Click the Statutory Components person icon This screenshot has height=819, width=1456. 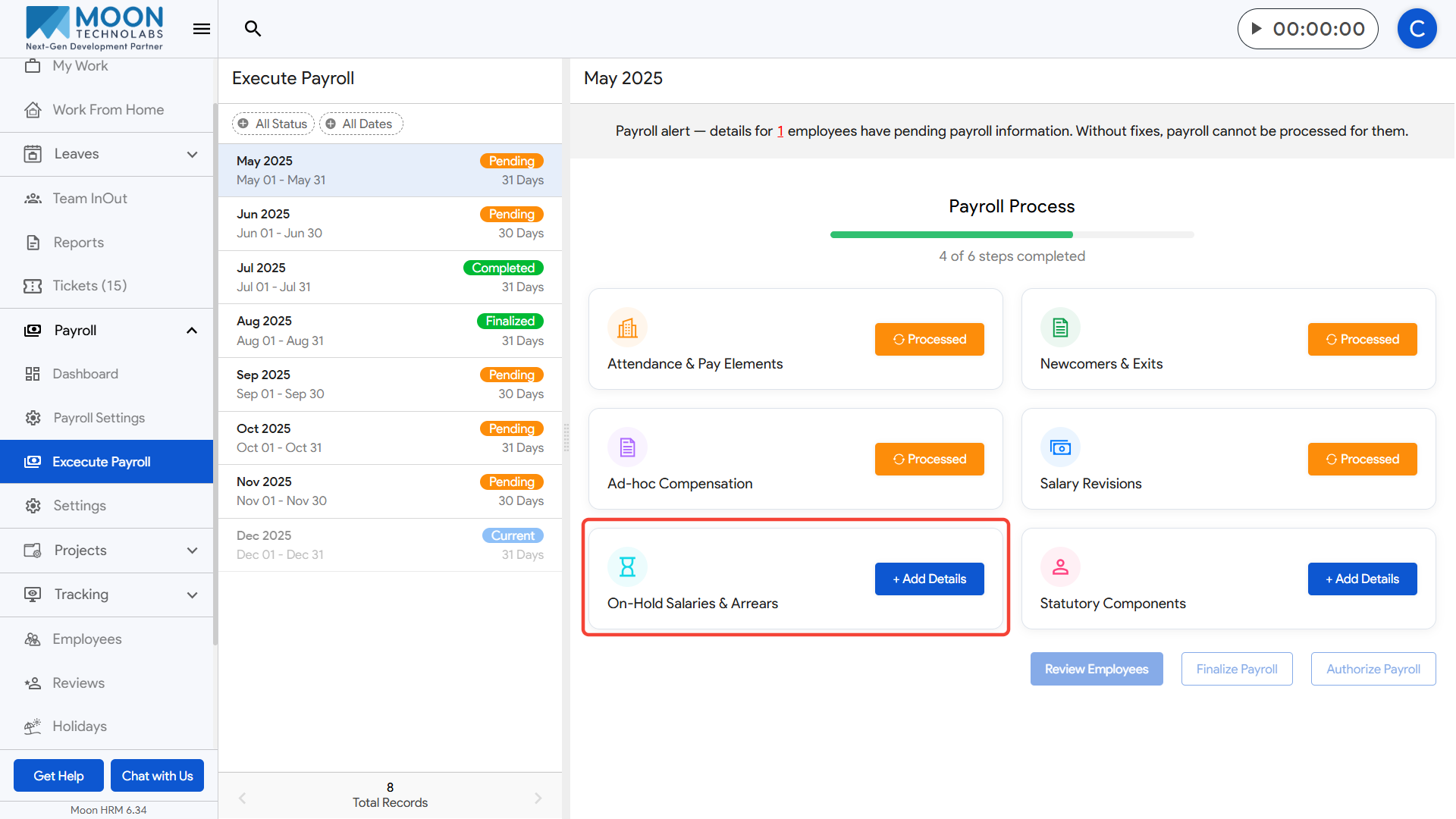point(1060,566)
